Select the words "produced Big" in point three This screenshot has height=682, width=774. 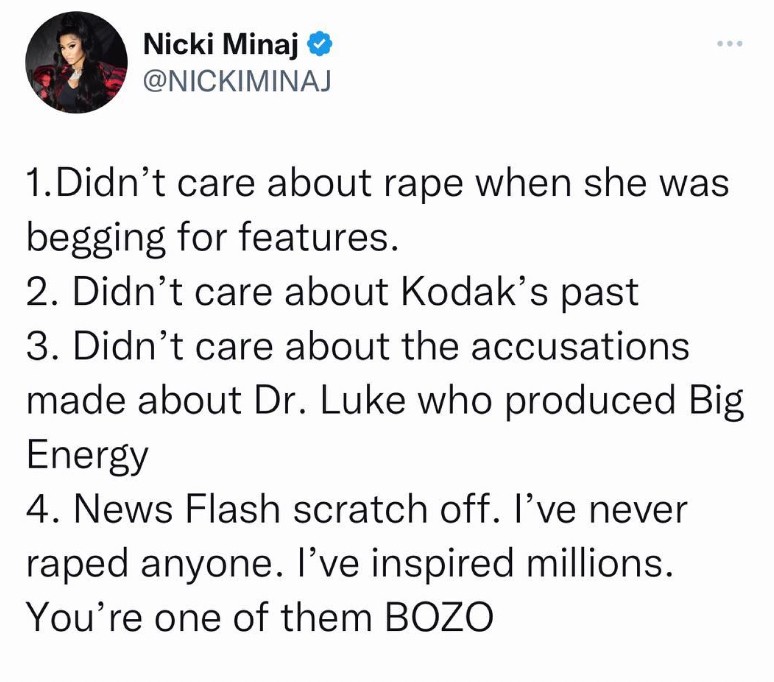[x=625, y=401]
